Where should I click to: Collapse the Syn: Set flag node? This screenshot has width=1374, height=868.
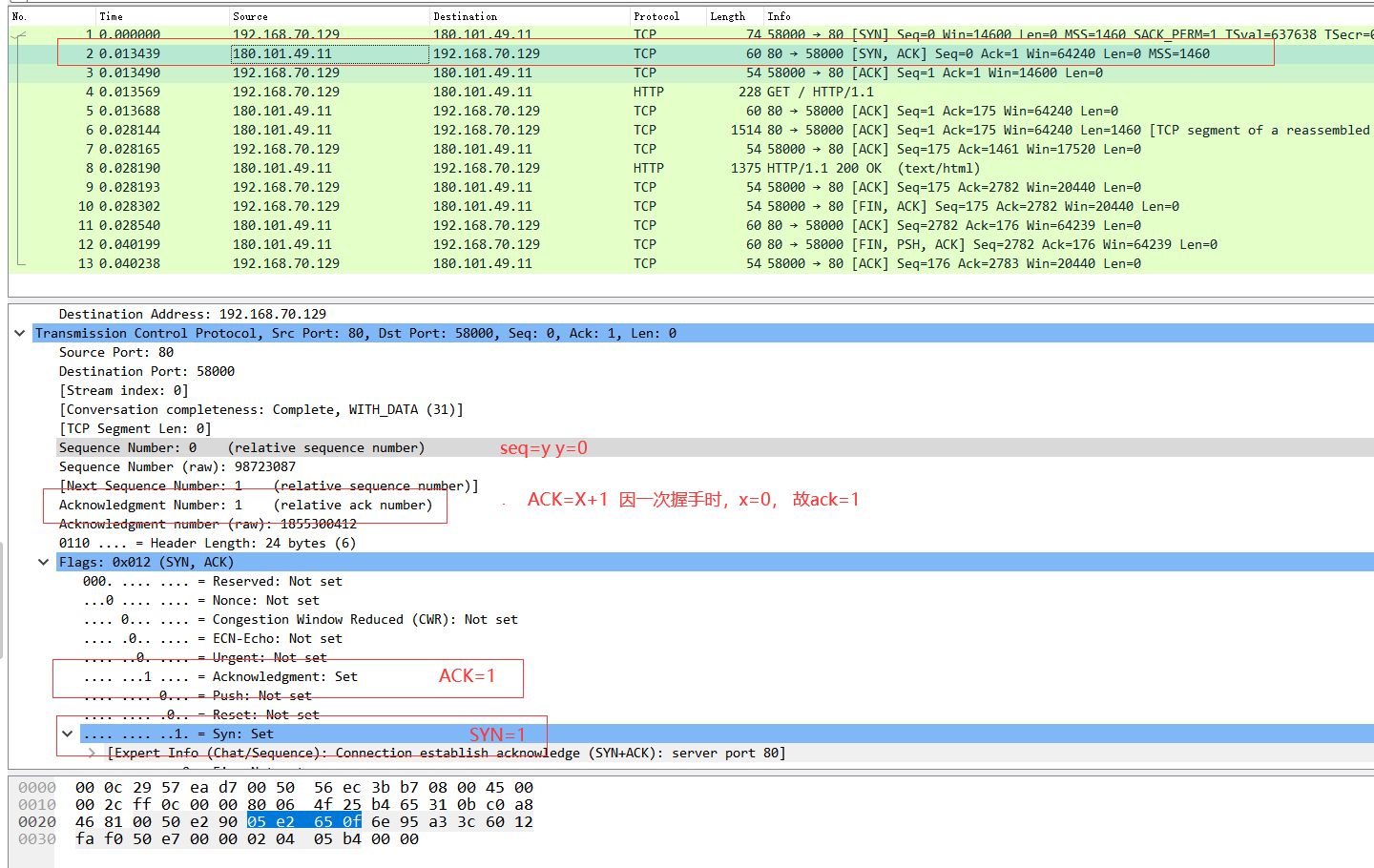pos(67,734)
